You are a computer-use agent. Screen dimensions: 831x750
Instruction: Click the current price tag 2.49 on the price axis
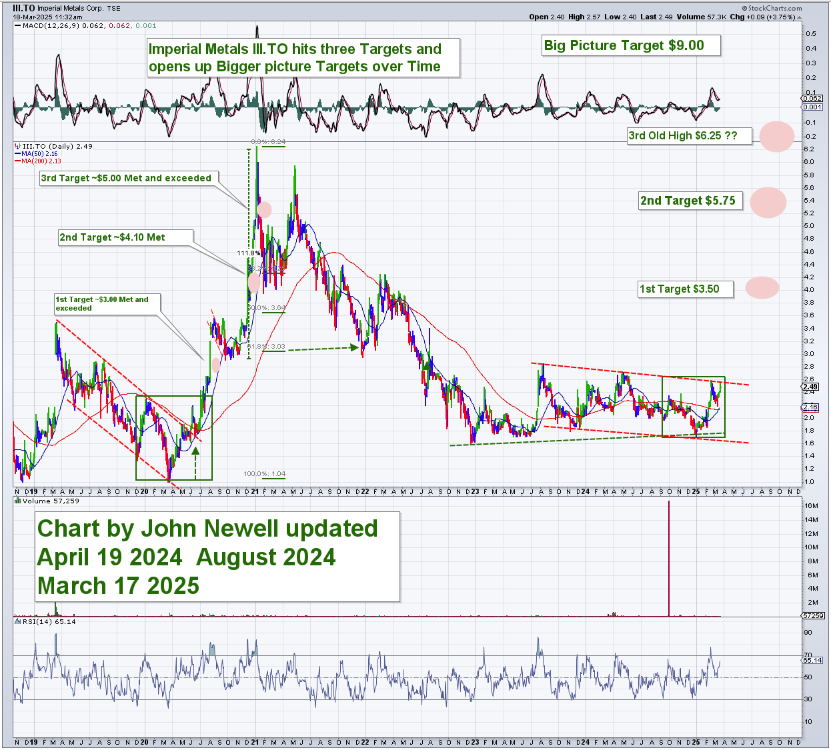click(x=811, y=387)
